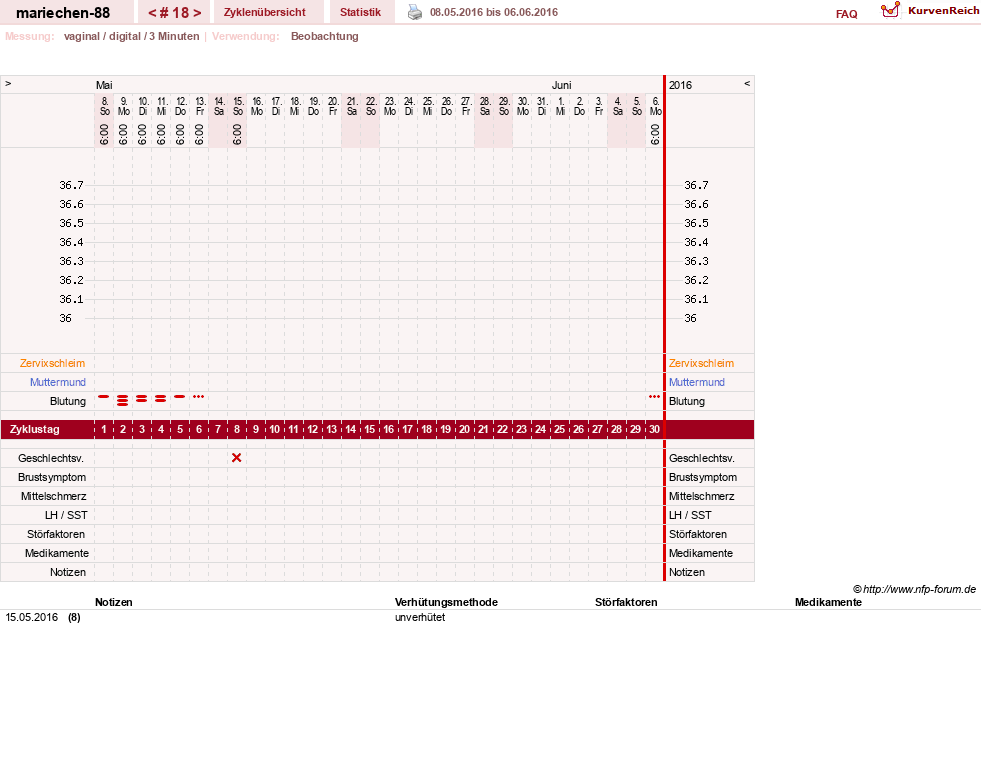Collapse chart with top-right < arrow
The width and height of the screenshot is (981, 781).
point(746,84)
